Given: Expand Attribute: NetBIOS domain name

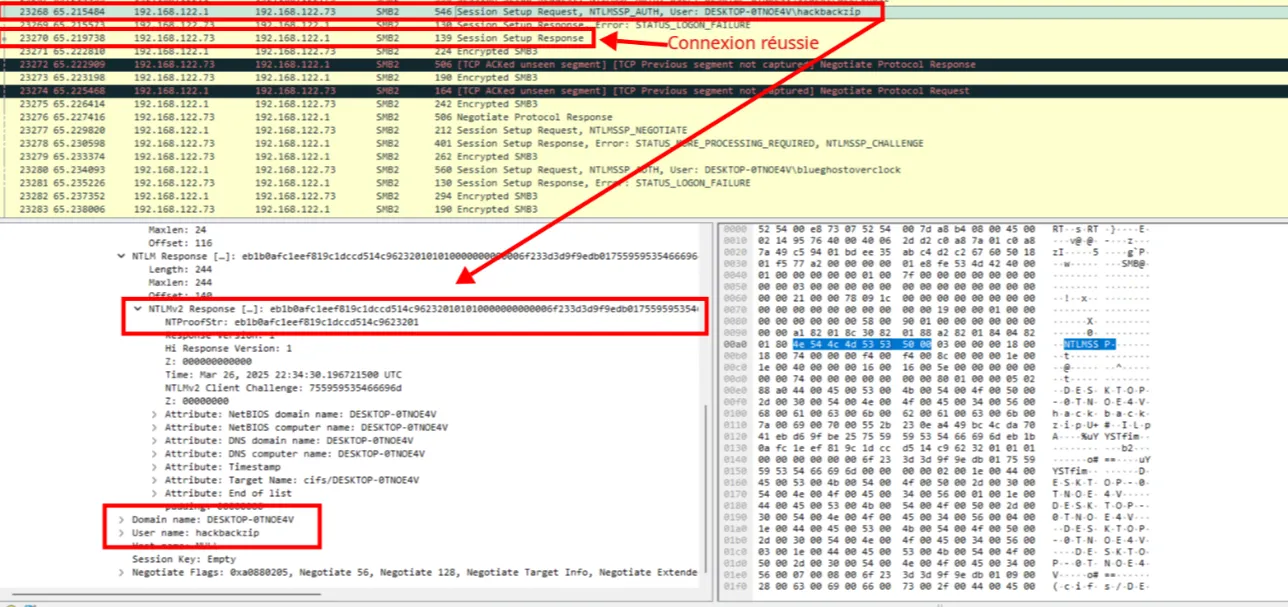Looking at the screenshot, I should 154,414.
